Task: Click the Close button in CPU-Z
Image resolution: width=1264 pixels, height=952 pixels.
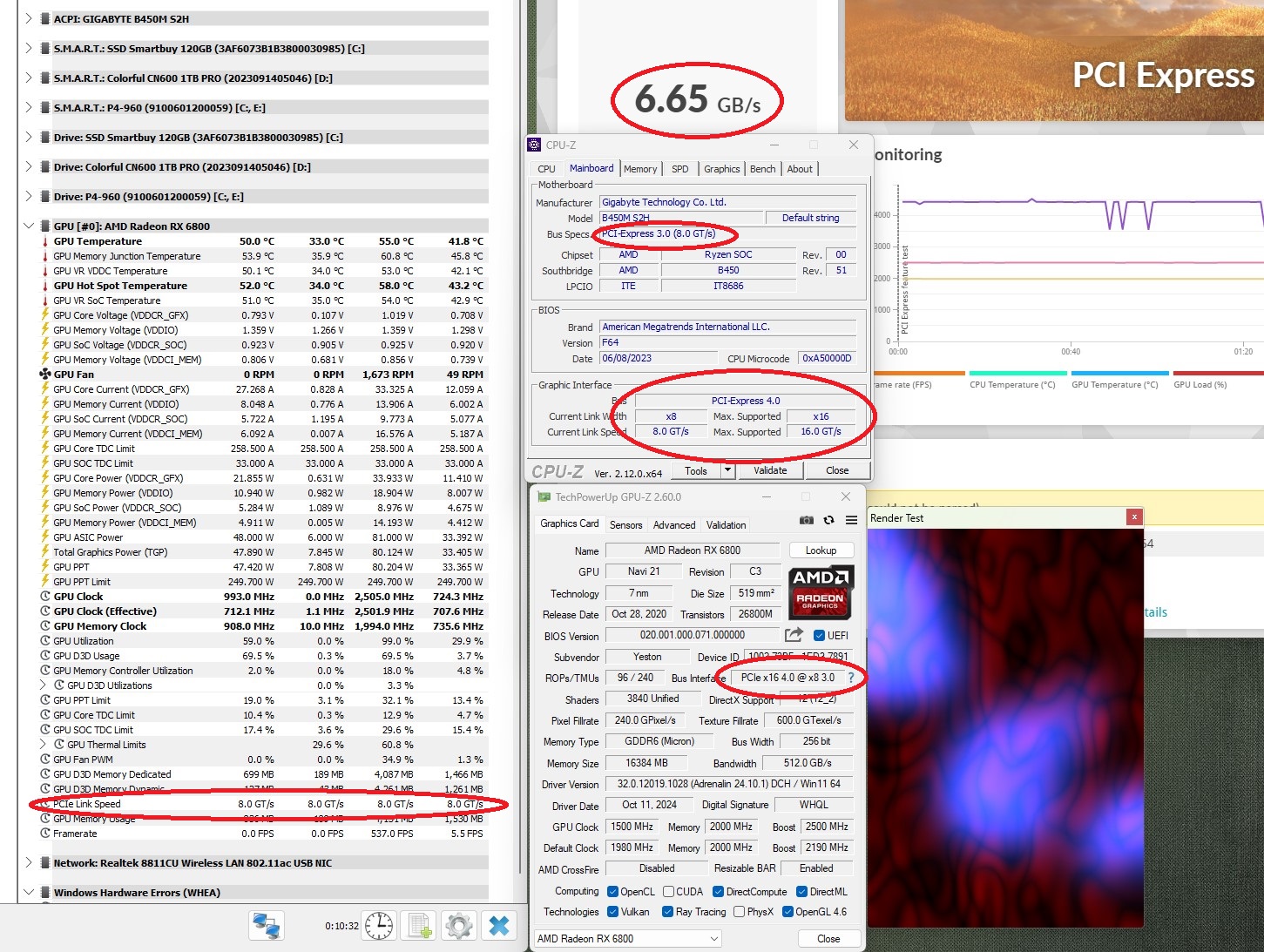Action: coord(837,470)
